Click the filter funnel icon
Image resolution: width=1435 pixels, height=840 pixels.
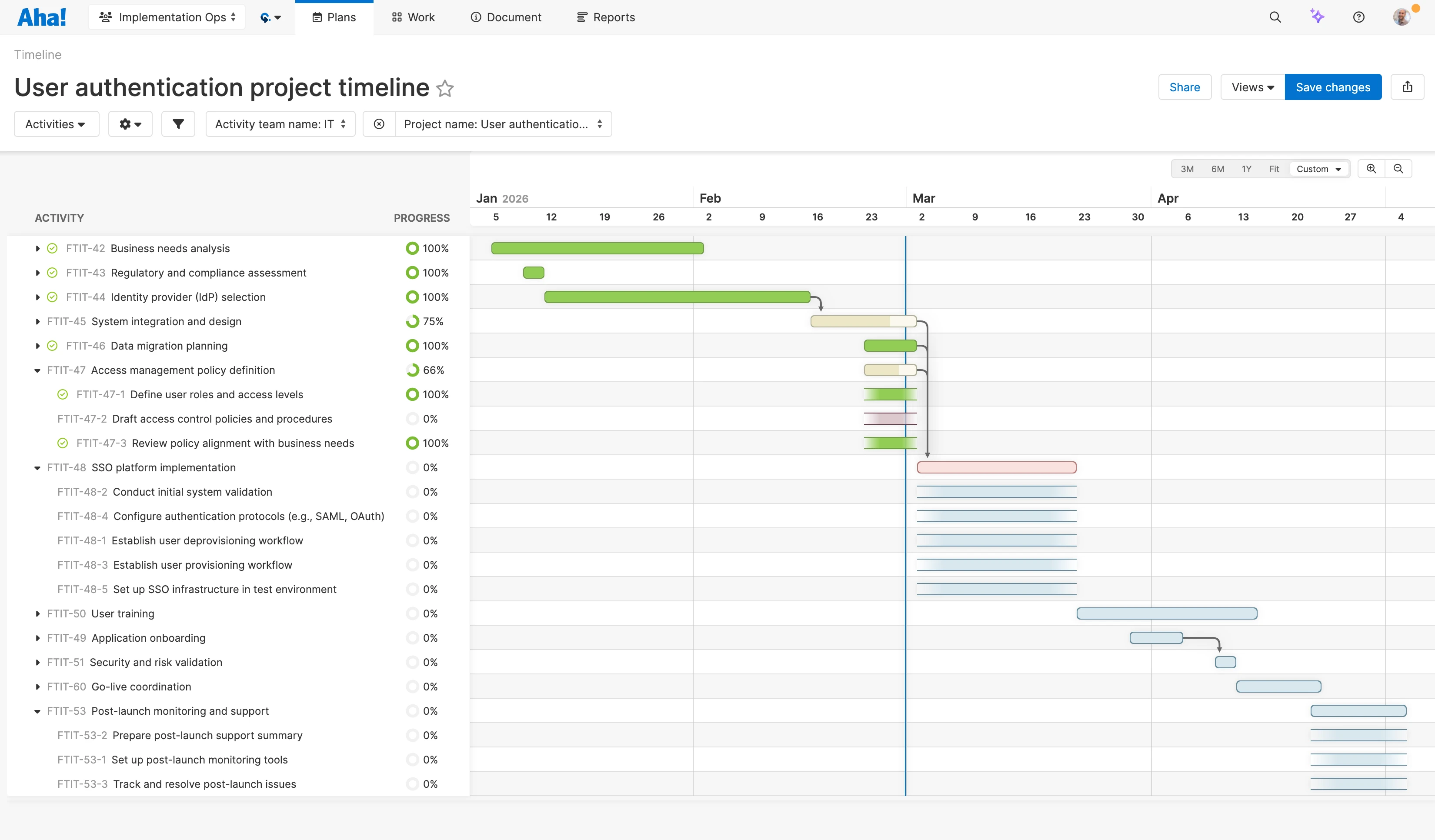click(x=178, y=123)
